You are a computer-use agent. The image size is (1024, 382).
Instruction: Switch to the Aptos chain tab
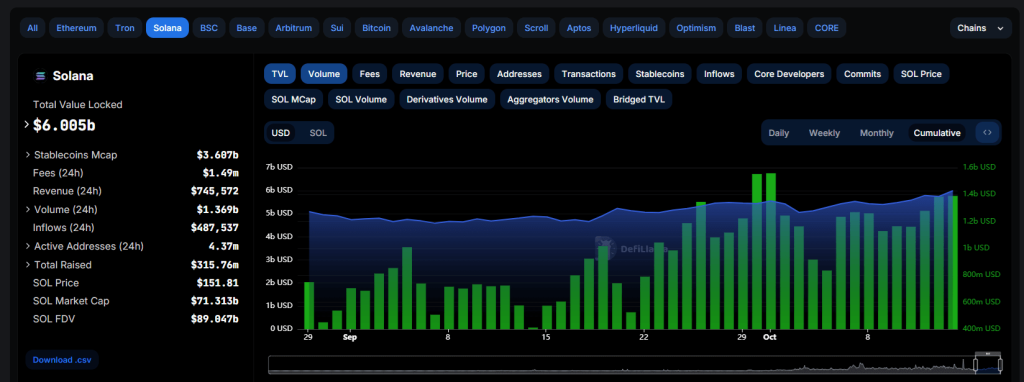[579, 28]
